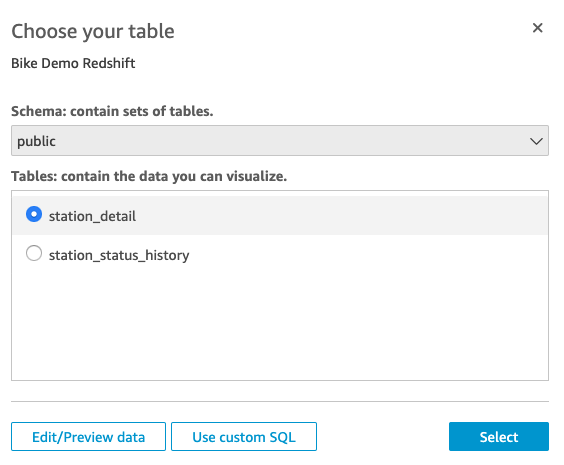Click empty area of the tables list
Screen dimensions: 564x465
pyautogui.click(x=280, y=324)
